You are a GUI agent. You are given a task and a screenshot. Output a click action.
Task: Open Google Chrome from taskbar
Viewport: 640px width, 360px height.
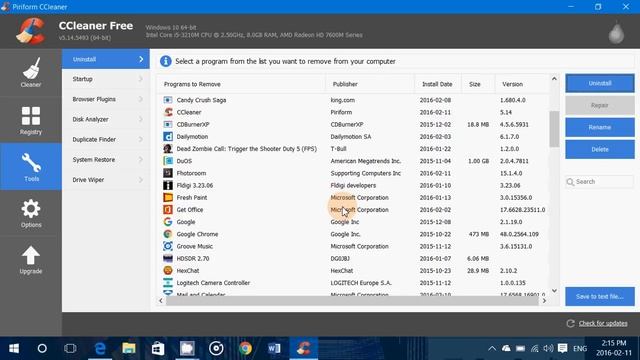[245, 348]
